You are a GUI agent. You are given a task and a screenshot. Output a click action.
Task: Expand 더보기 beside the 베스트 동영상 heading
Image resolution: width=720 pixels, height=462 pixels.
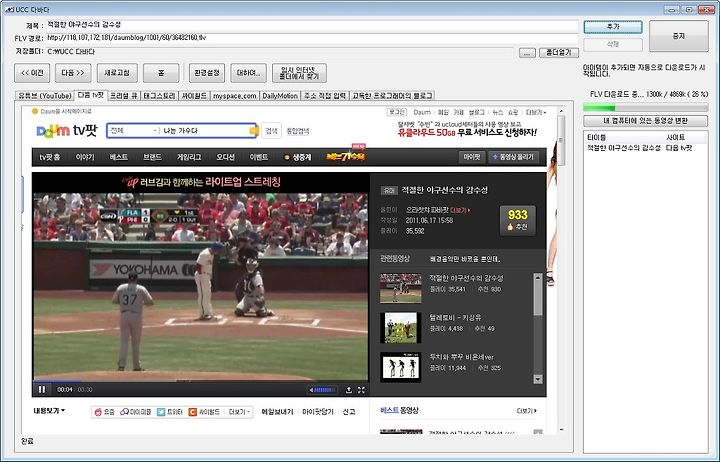click(x=527, y=411)
